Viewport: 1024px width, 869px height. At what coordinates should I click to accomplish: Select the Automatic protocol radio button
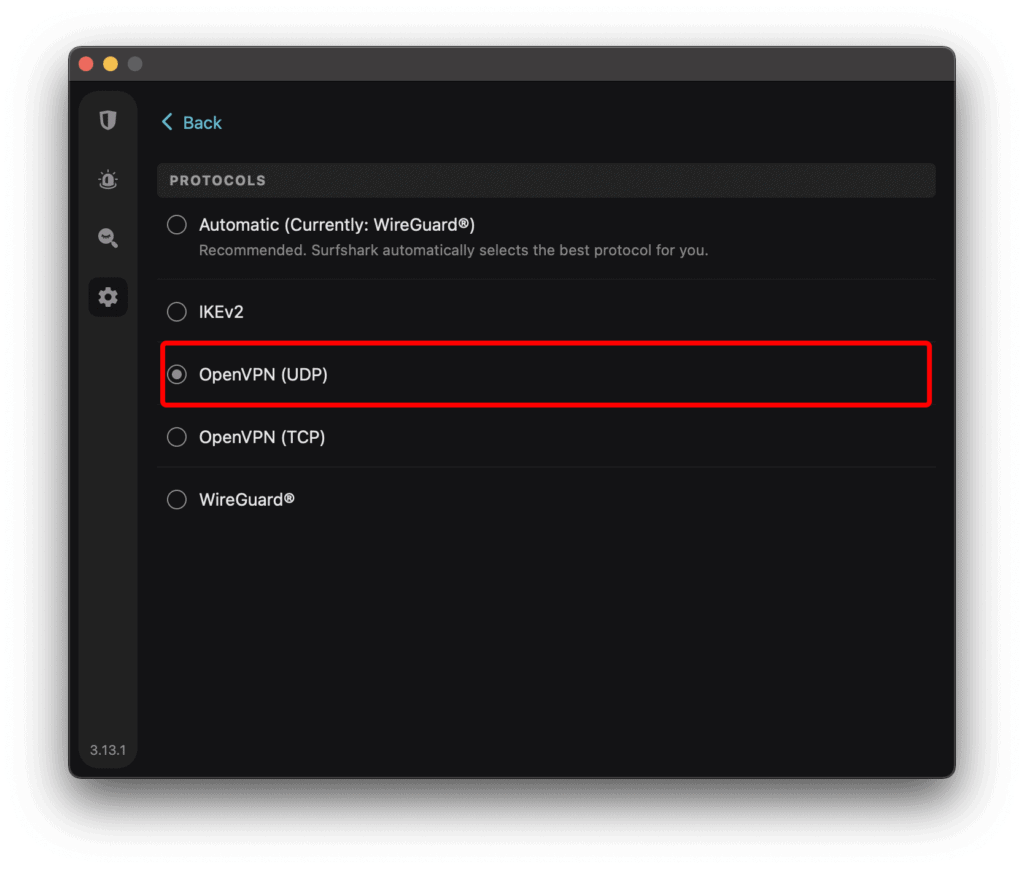pyautogui.click(x=176, y=225)
